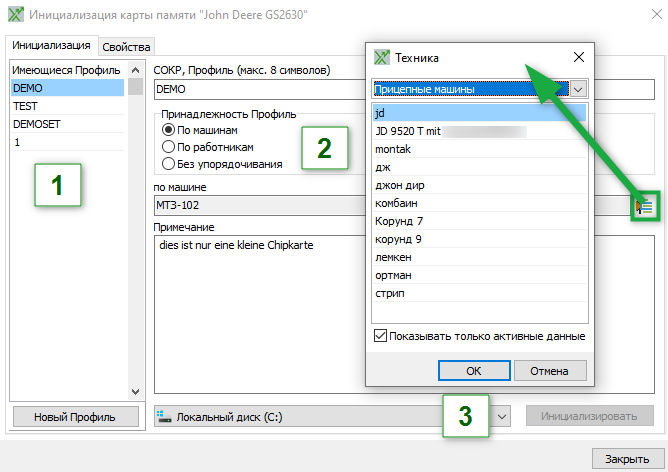Select montak in the Техника list
668x472 pixels.
click(480, 149)
